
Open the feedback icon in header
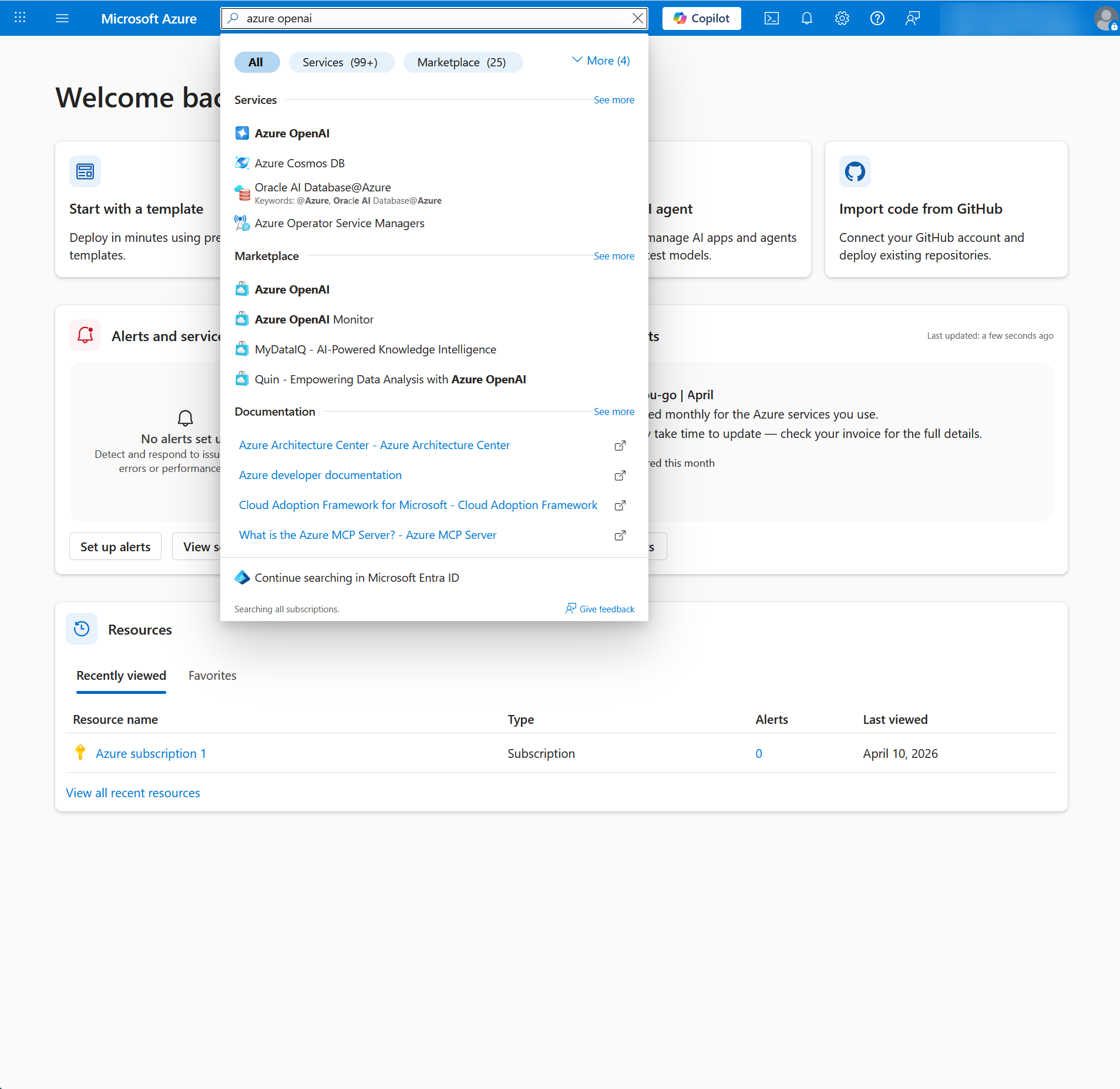click(x=912, y=18)
